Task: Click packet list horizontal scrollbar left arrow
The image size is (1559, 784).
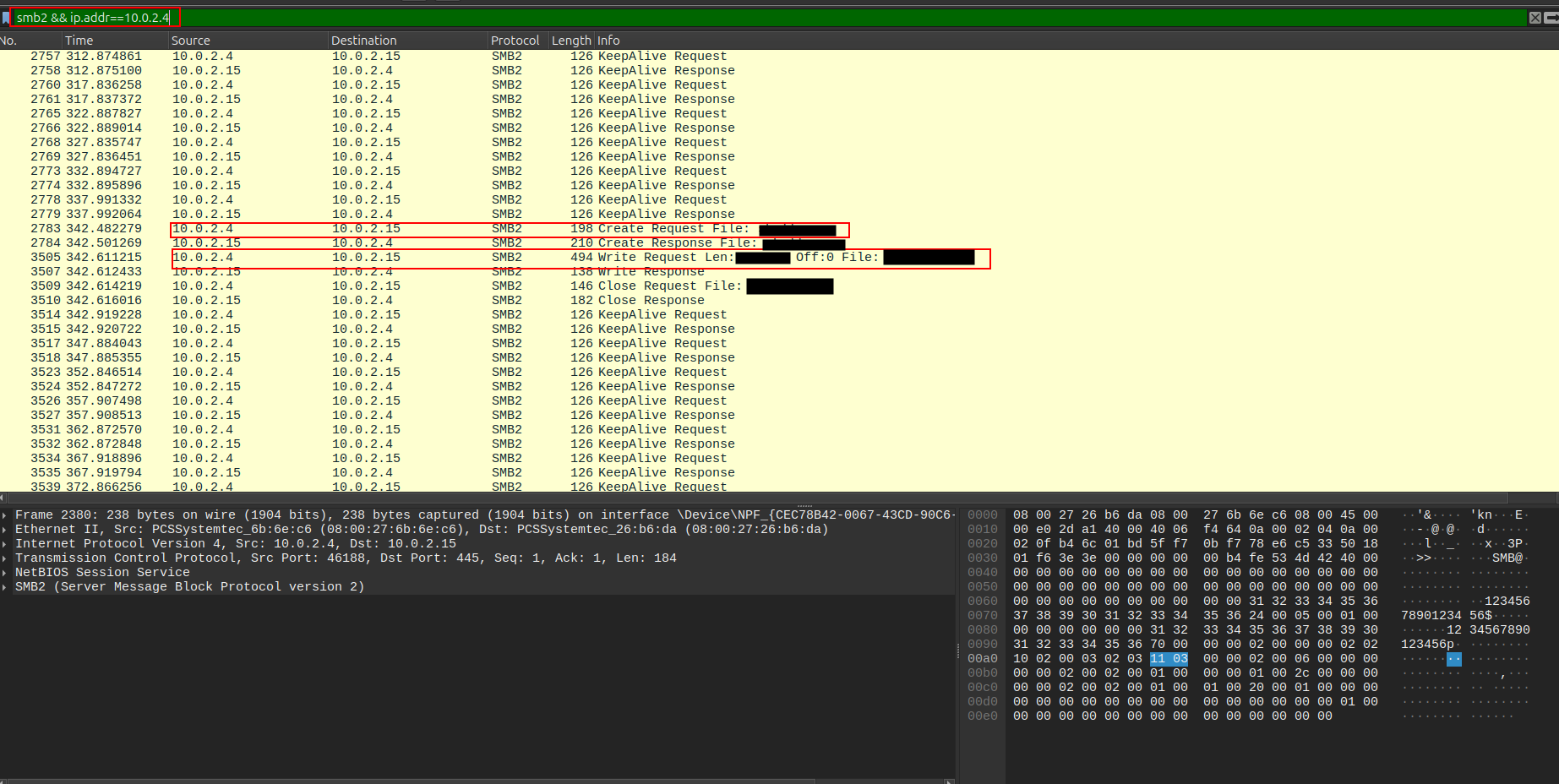Action: 3,498
